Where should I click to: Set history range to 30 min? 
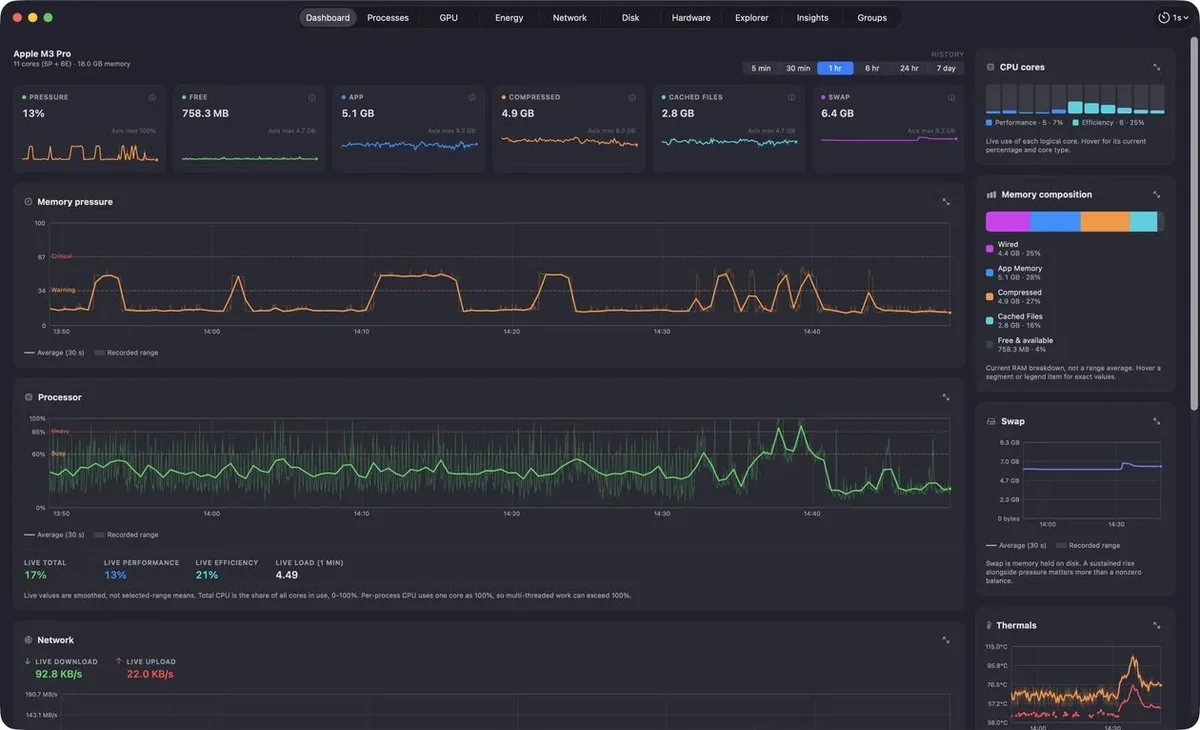pos(798,68)
